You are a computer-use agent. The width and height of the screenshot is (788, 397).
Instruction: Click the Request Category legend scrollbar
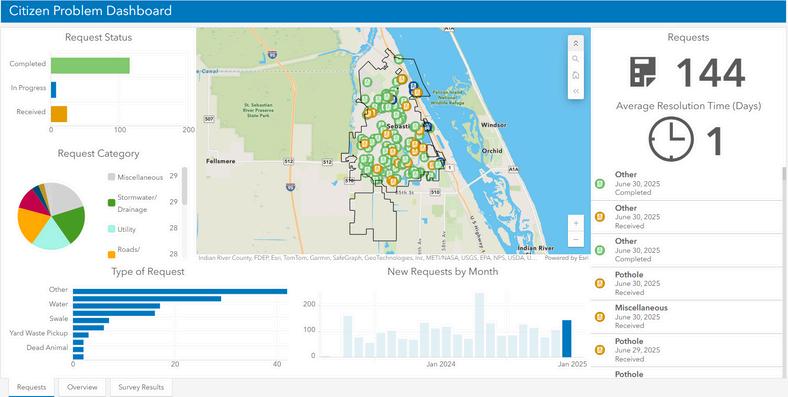pos(184,186)
